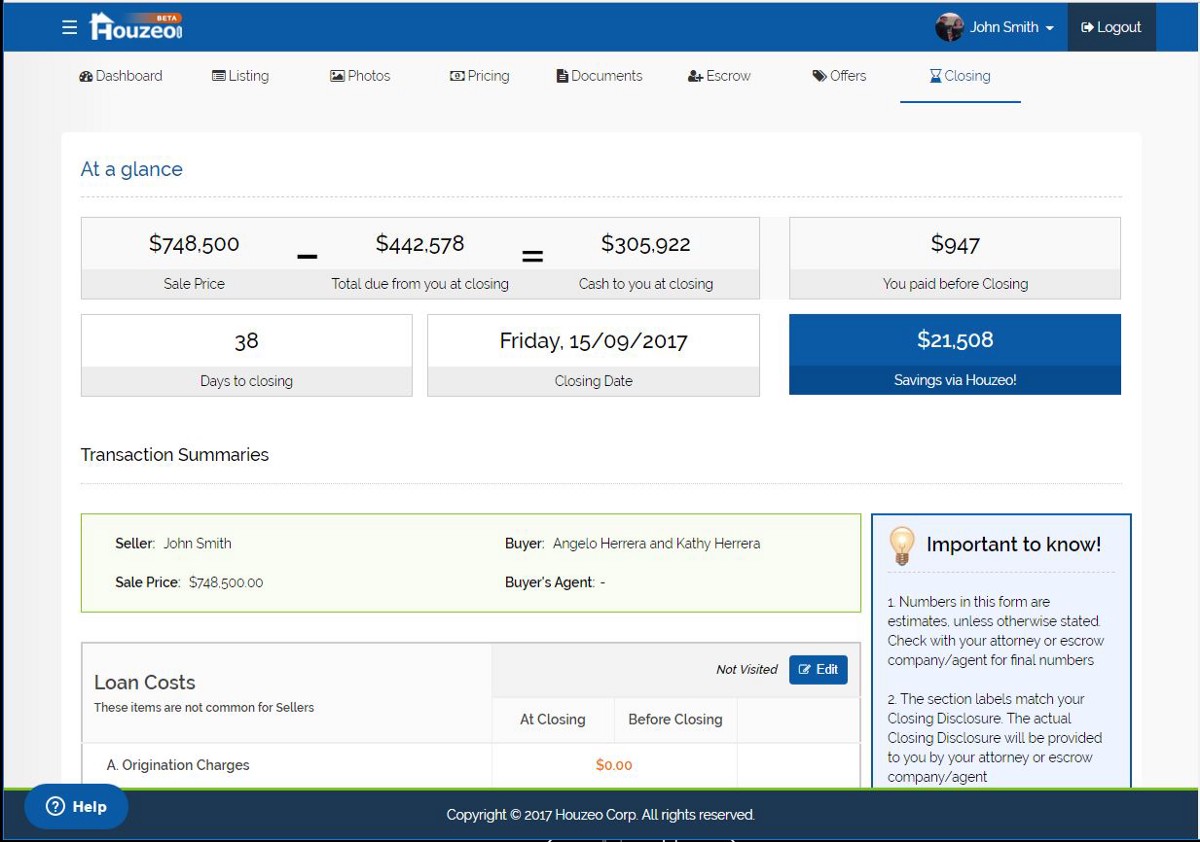This screenshot has width=1200, height=842.
Task: Edit the Loan Costs section
Action: pos(818,670)
